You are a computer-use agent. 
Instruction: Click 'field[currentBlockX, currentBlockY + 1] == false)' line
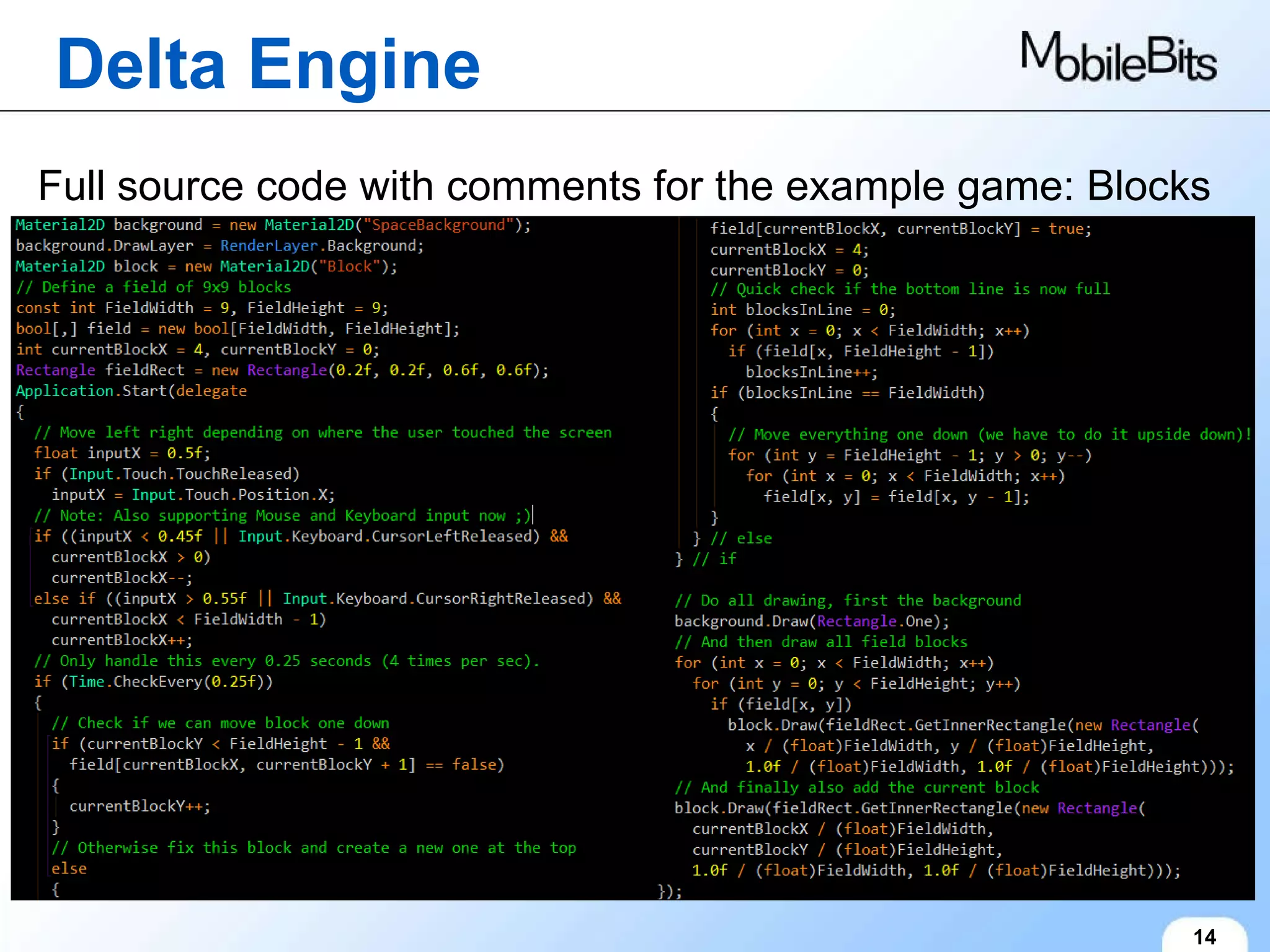pos(286,765)
